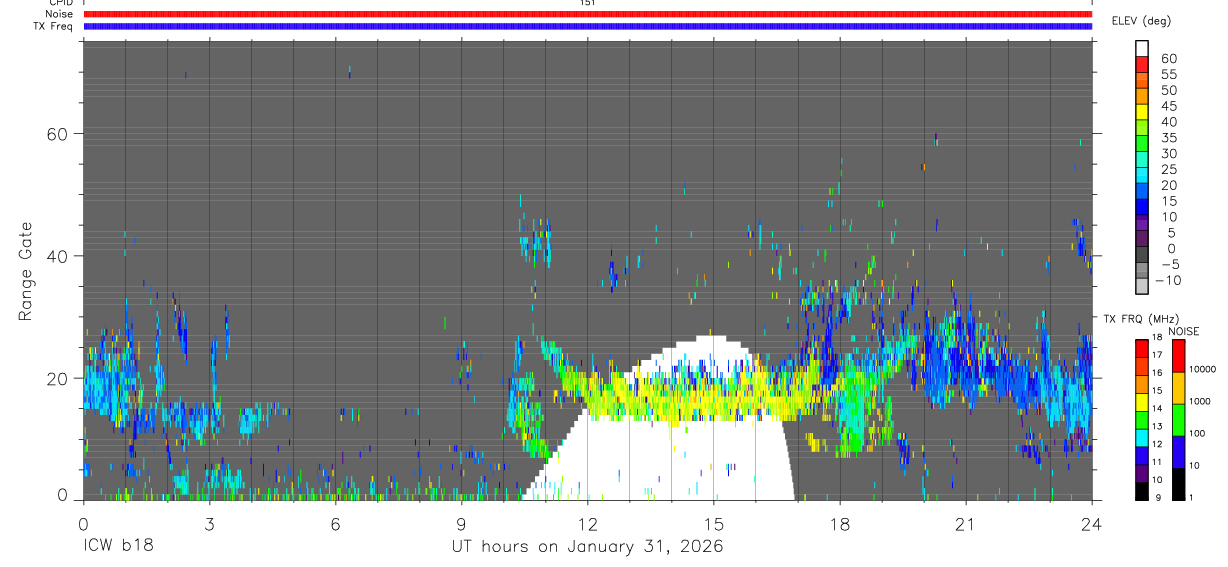Pick the green 100–1000 NOISE segment

(1178, 419)
